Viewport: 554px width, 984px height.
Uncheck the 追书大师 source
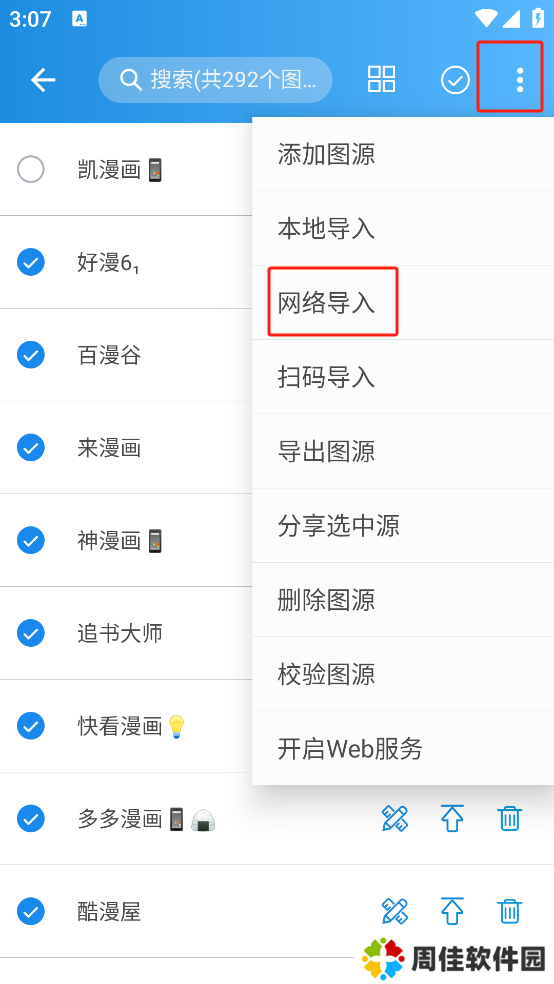click(x=31, y=633)
